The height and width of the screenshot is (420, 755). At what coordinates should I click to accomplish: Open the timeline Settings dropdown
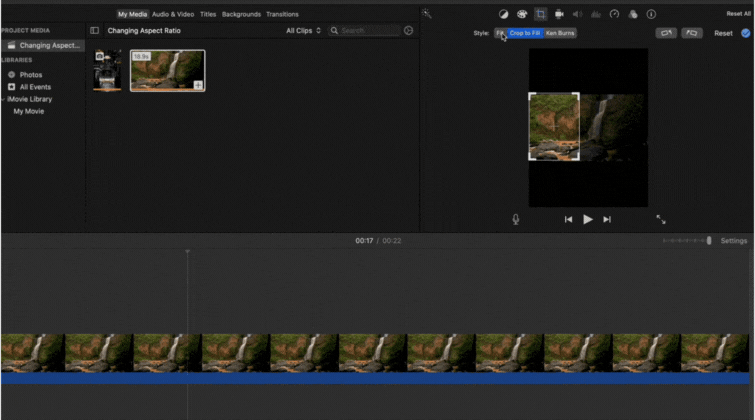[734, 241]
